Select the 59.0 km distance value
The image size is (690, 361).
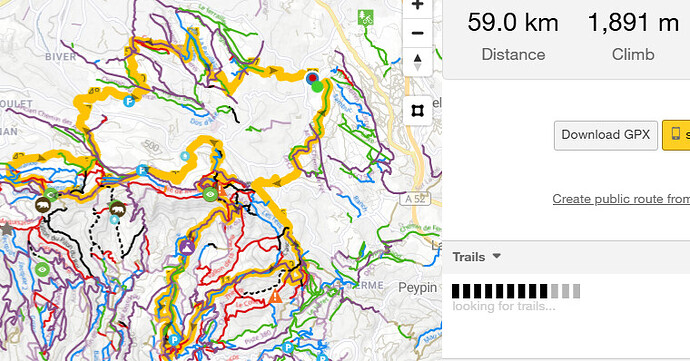pyautogui.click(x=513, y=22)
